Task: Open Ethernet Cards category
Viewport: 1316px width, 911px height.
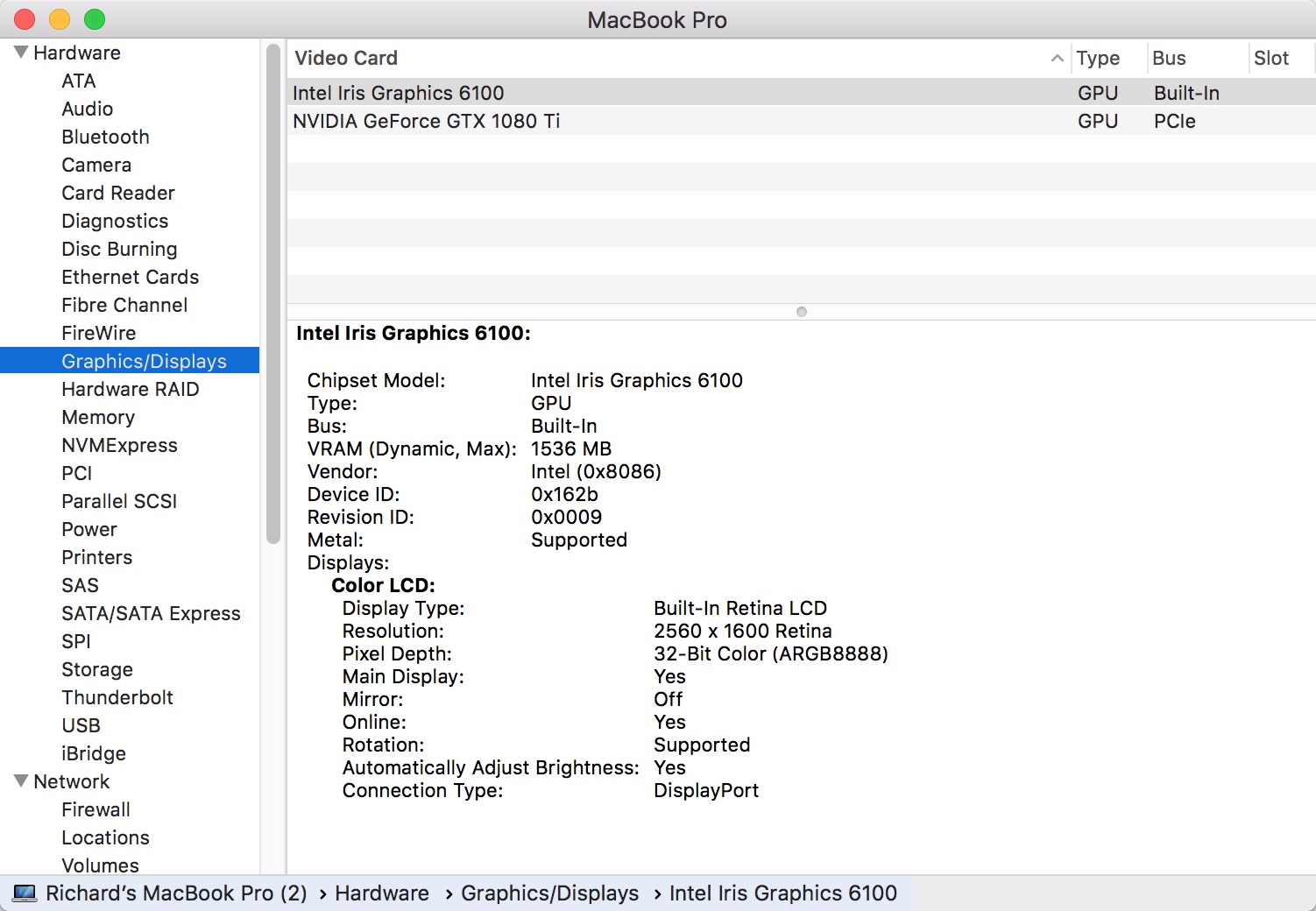Action: 131,277
